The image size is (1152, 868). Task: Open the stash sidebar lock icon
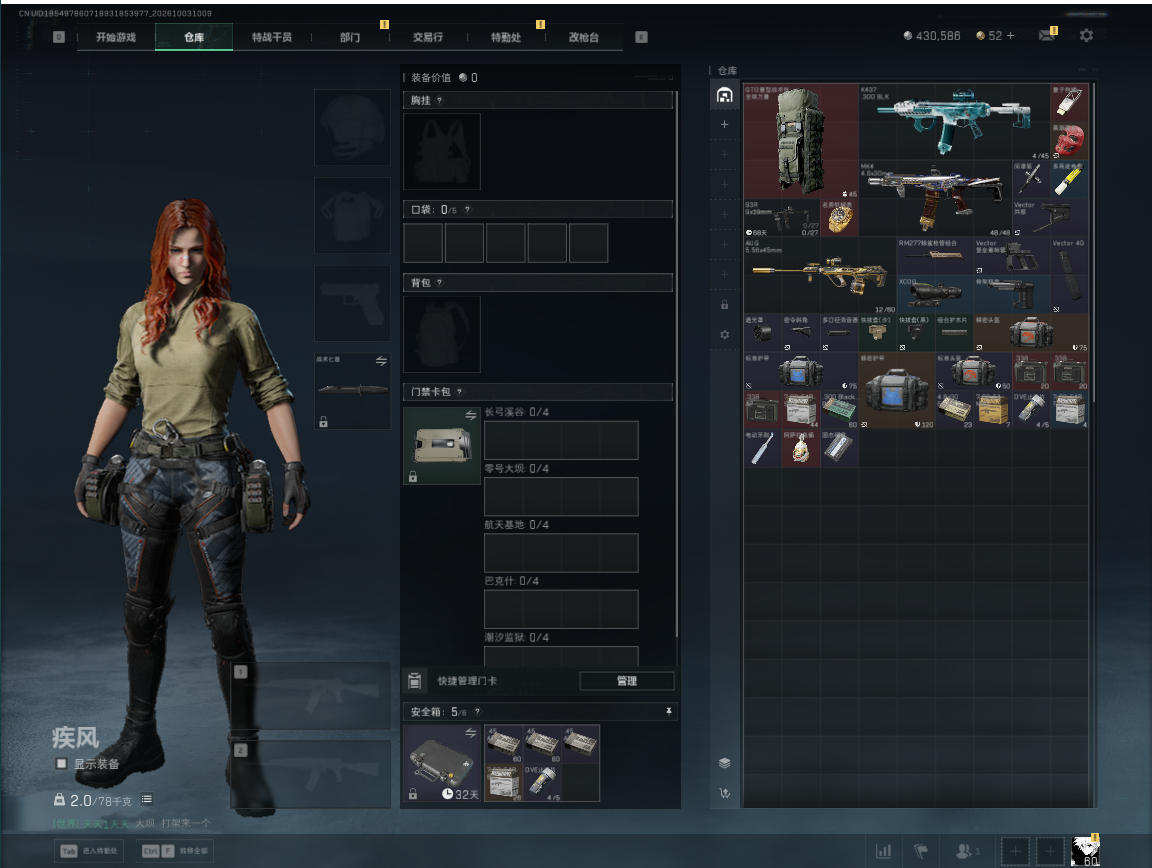coord(724,304)
